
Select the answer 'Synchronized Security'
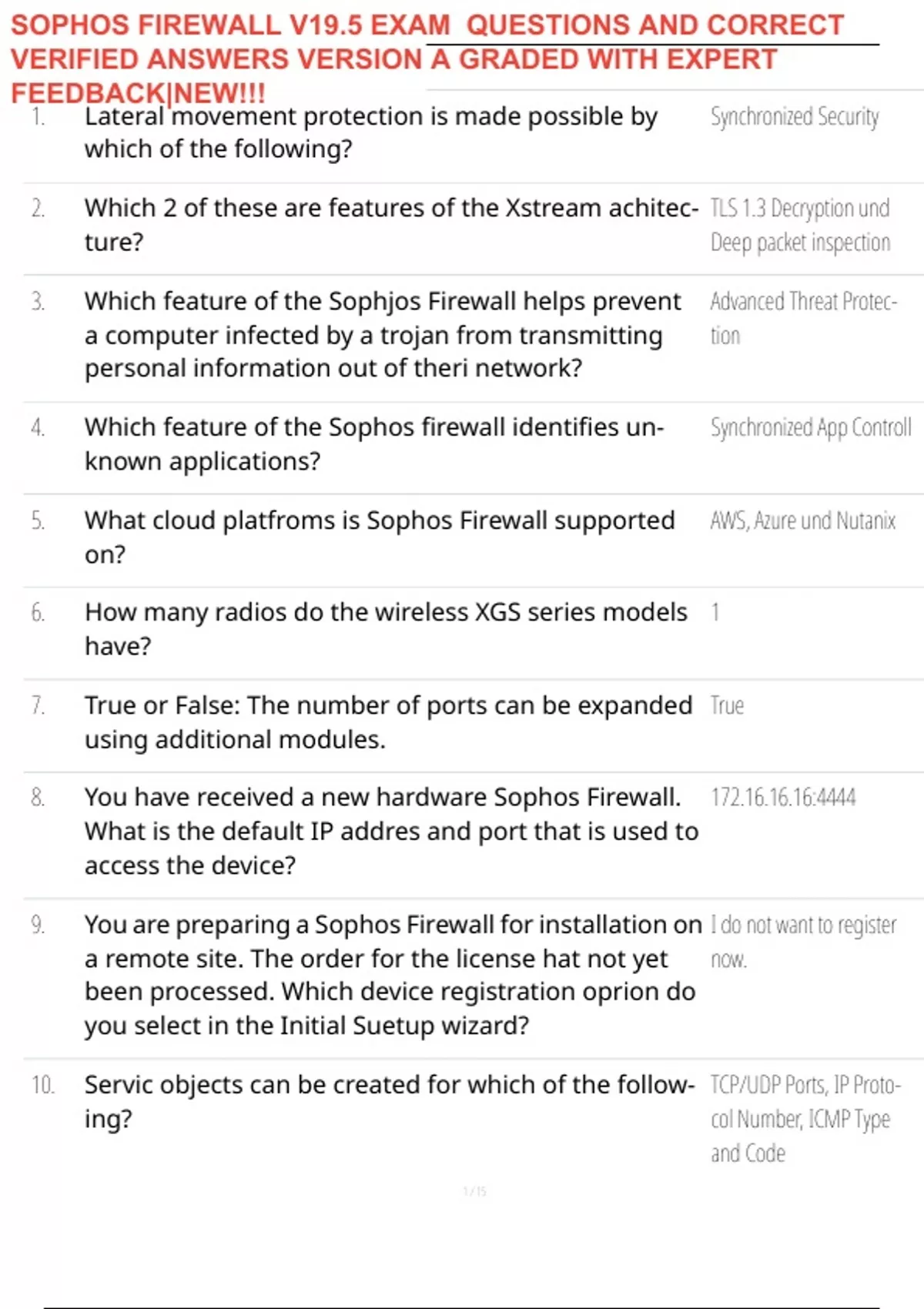click(794, 117)
